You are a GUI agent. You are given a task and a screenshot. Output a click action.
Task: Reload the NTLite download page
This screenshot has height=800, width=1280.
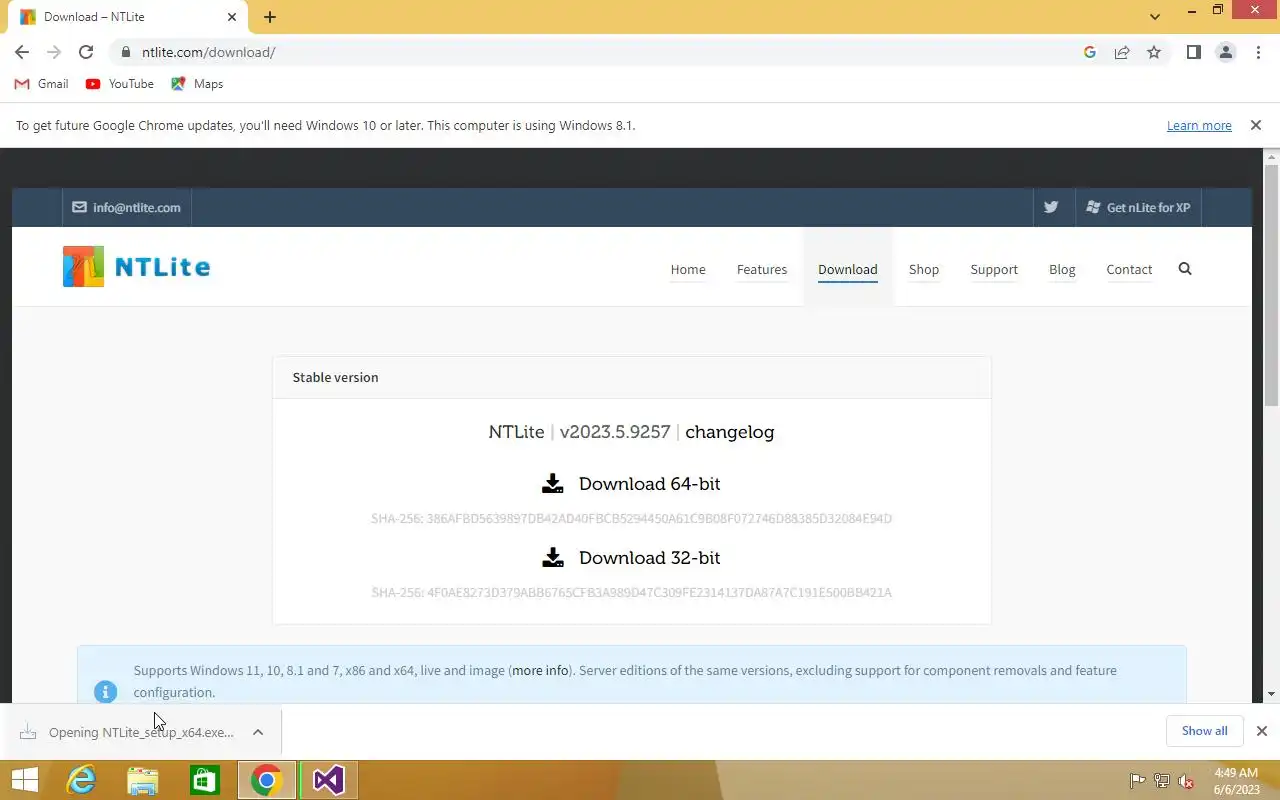(x=86, y=52)
